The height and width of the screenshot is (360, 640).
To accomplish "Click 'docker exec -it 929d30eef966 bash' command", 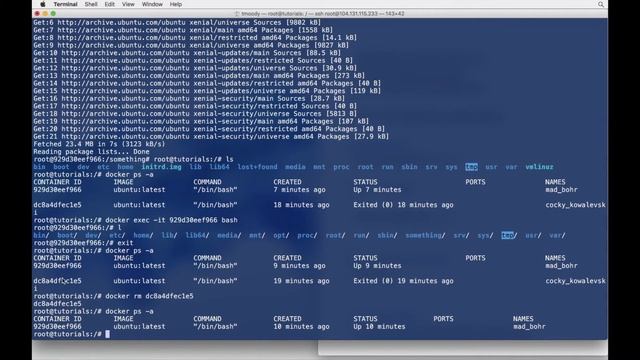I will click(171, 220).
